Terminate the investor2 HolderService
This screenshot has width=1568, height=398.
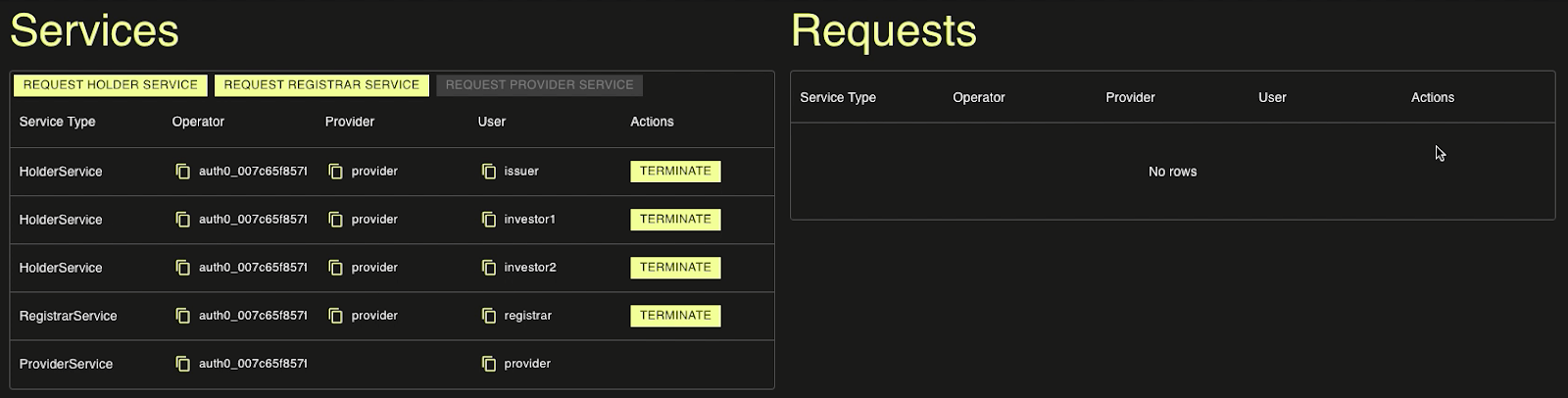[x=675, y=268]
